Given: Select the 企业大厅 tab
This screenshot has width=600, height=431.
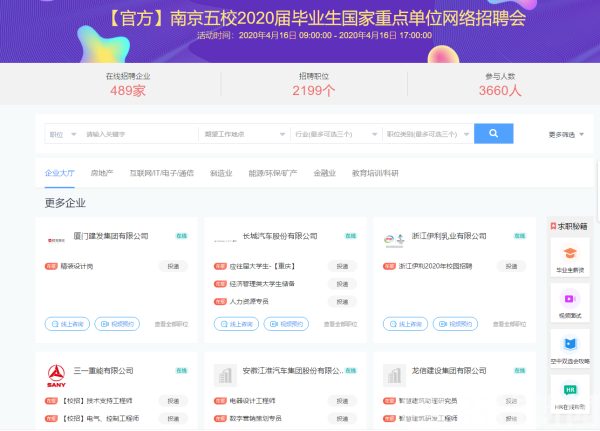Looking at the screenshot, I should [59, 173].
